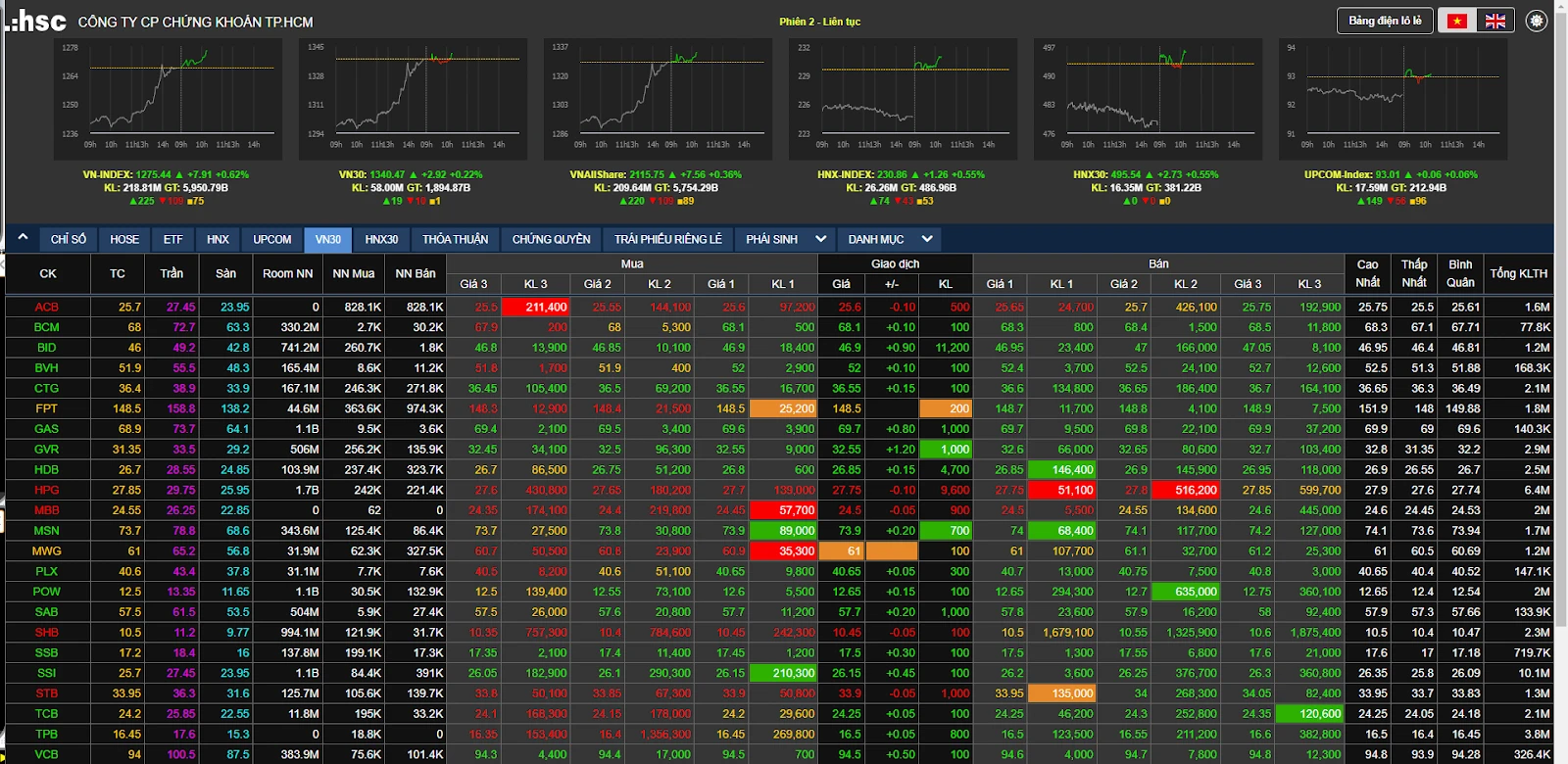Image resolution: width=1568 pixels, height=764 pixels.
Task: Click the Trần column header
Action: tap(171, 273)
